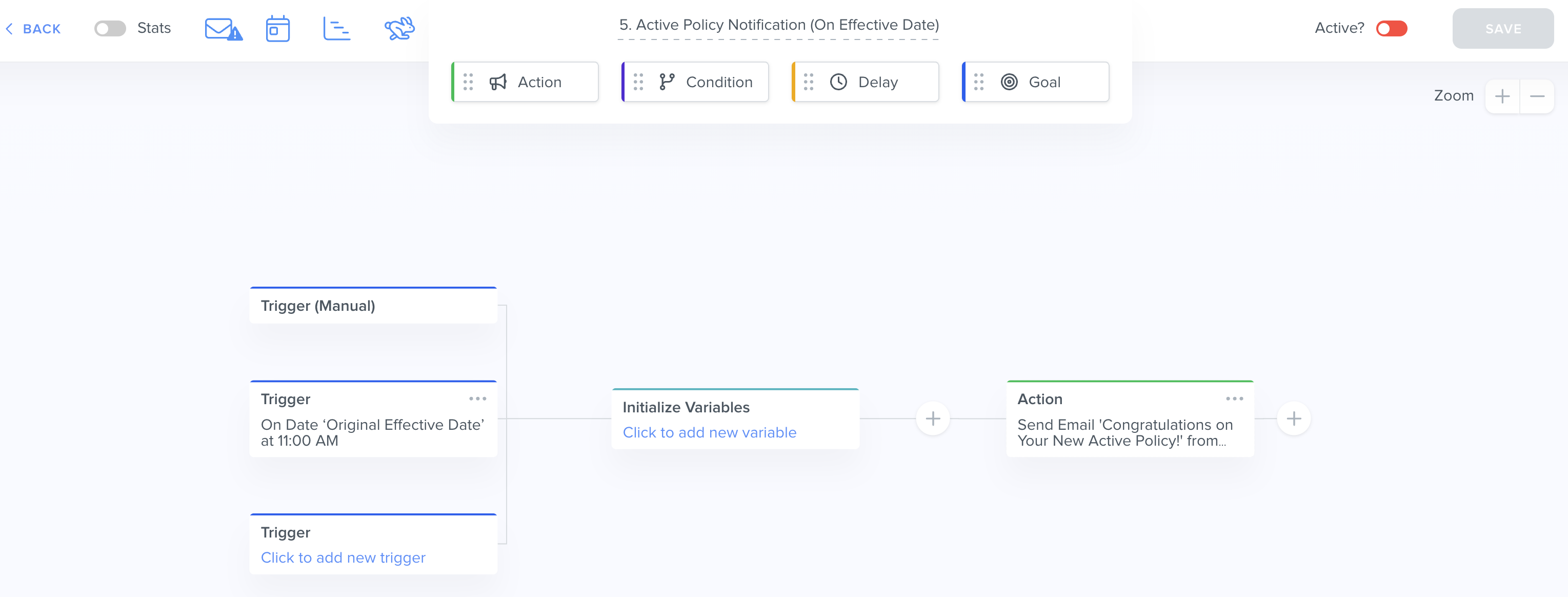The width and height of the screenshot is (1568, 597).
Task: Click the megaphone Action block icon
Action: (498, 82)
